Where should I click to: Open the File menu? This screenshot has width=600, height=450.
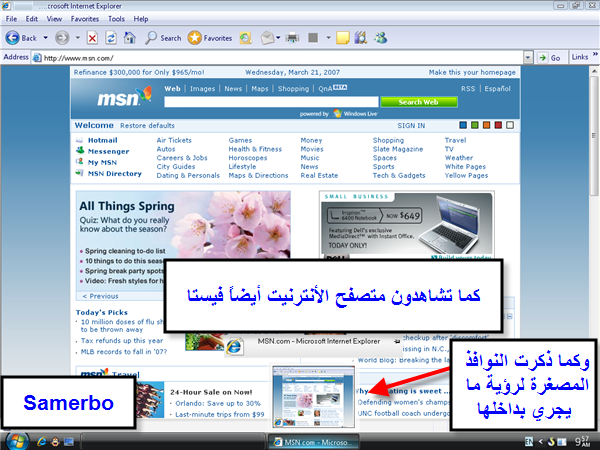click(x=11, y=19)
